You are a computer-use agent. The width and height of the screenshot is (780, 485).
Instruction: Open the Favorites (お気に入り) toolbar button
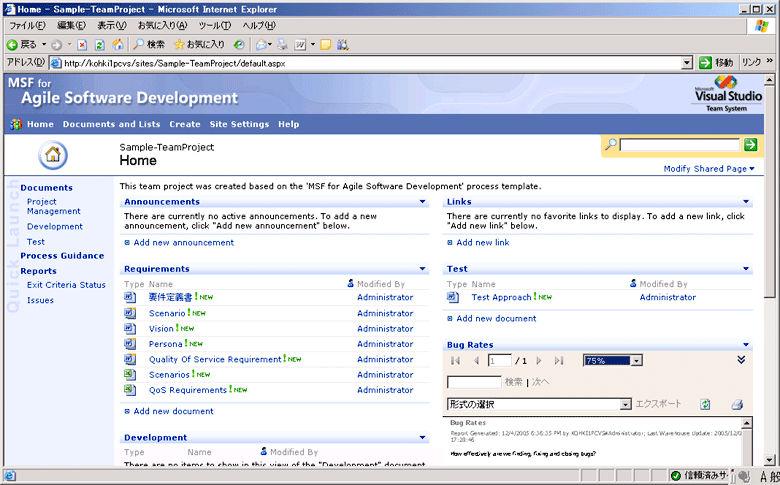point(199,45)
